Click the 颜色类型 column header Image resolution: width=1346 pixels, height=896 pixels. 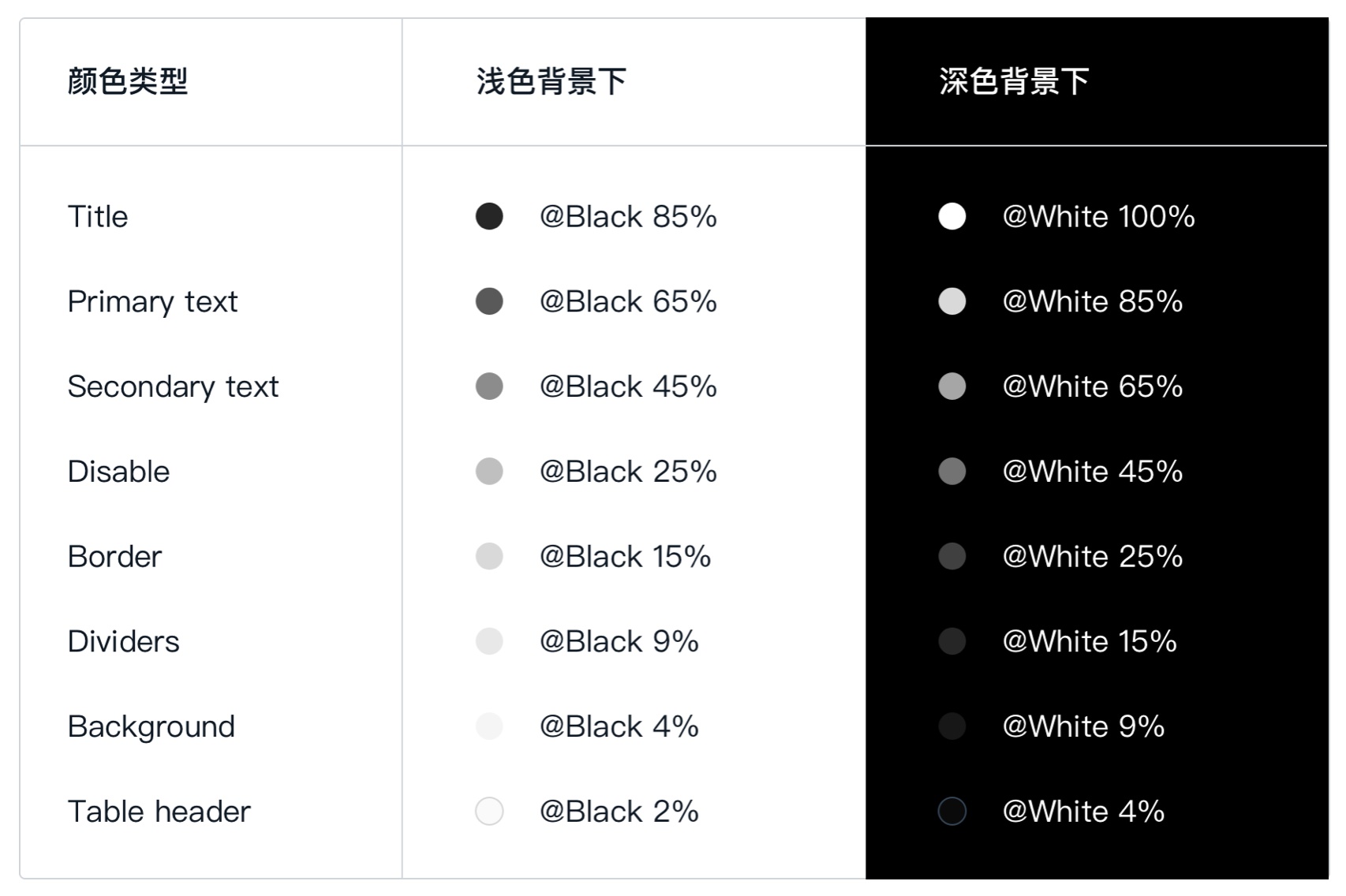(x=128, y=81)
